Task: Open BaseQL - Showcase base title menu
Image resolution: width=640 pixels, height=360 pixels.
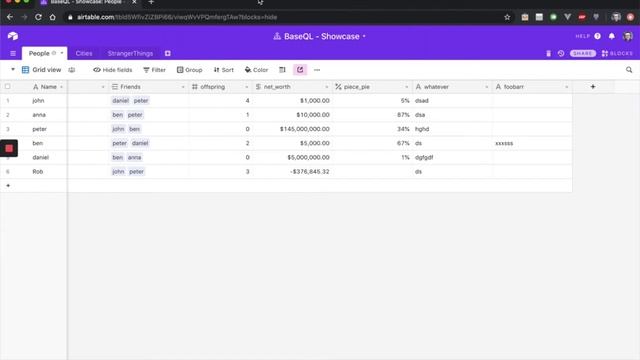Action: click(x=320, y=36)
